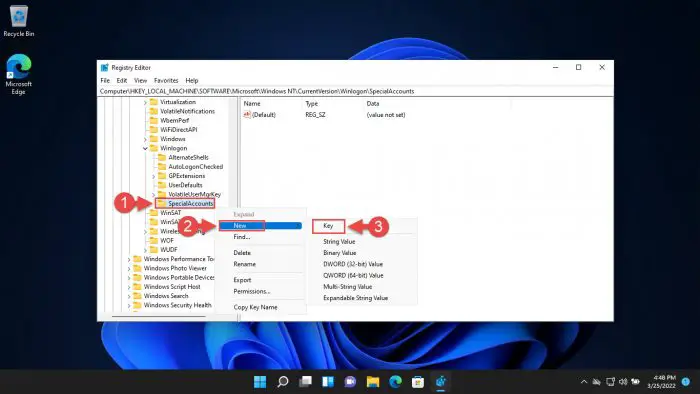Launch Microsoft Edge from the desktop icon

tap(19, 74)
